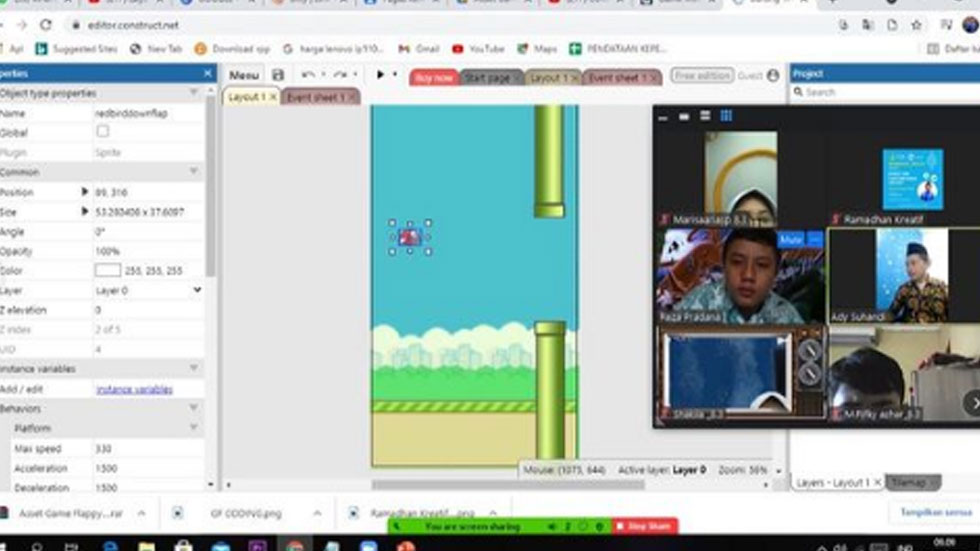This screenshot has width=980, height=551.
Task: Close the Properties panel
Action: pyautogui.click(x=208, y=73)
